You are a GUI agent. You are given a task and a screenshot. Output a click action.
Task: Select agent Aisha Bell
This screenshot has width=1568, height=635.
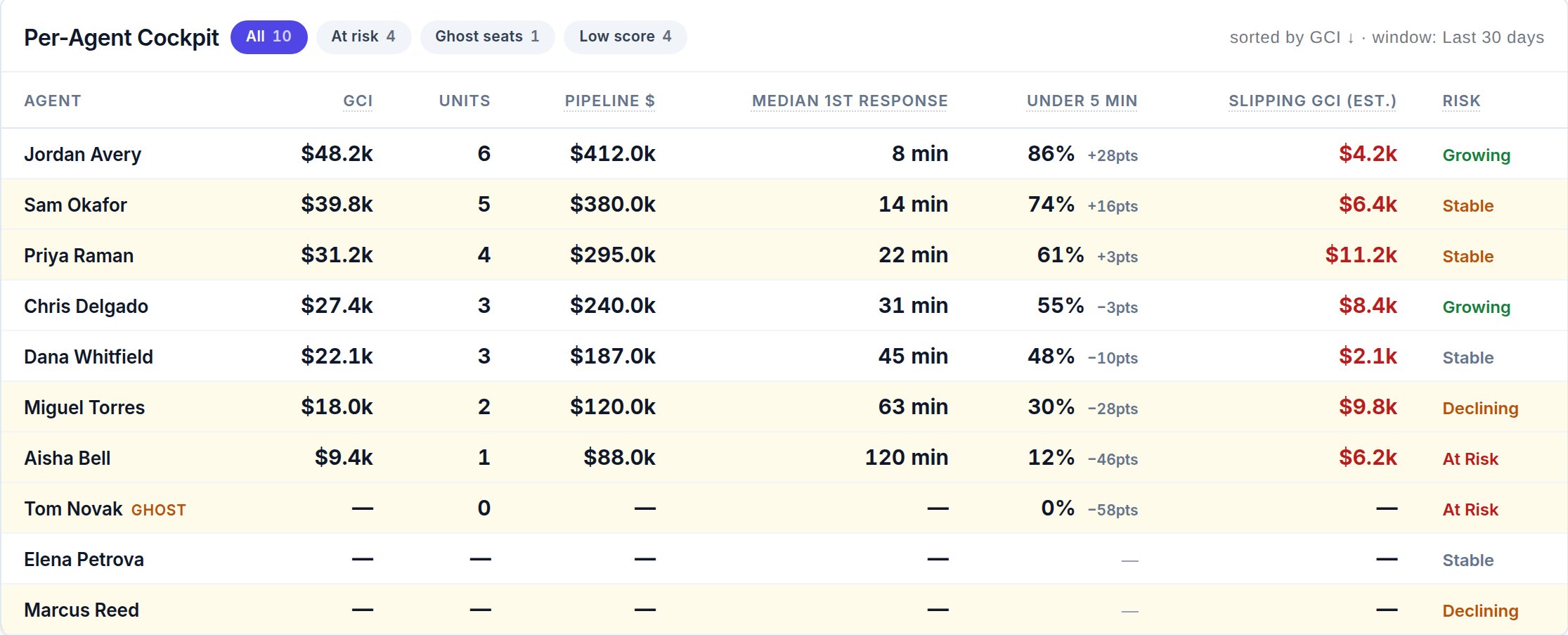pyautogui.click(x=67, y=458)
